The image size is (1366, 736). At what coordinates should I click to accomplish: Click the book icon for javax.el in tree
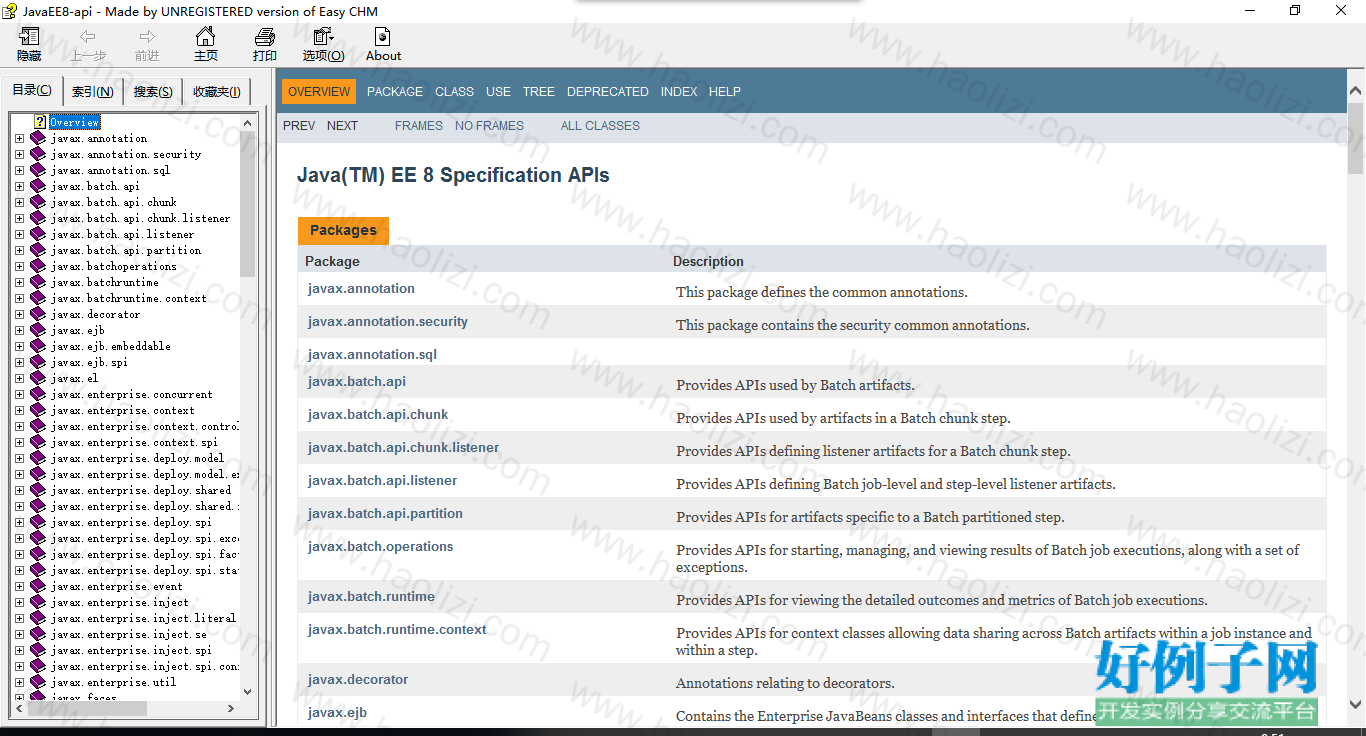[x=38, y=378]
